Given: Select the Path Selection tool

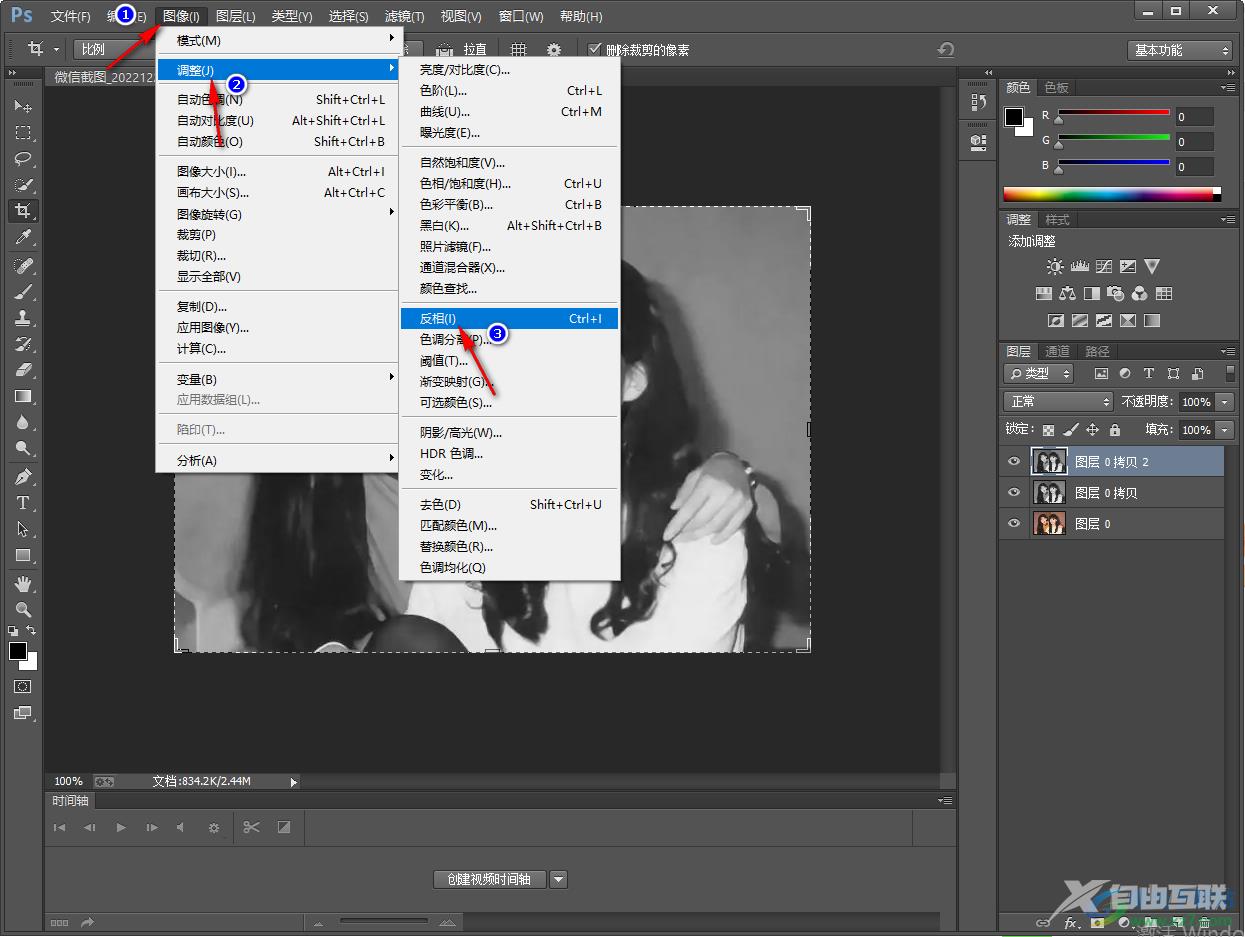Looking at the screenshot, I should pos(23,528).
